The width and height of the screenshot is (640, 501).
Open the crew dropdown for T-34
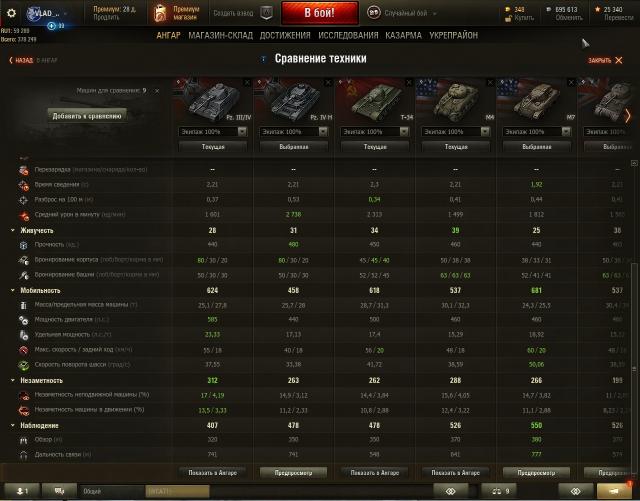click(x=375, y=131)
